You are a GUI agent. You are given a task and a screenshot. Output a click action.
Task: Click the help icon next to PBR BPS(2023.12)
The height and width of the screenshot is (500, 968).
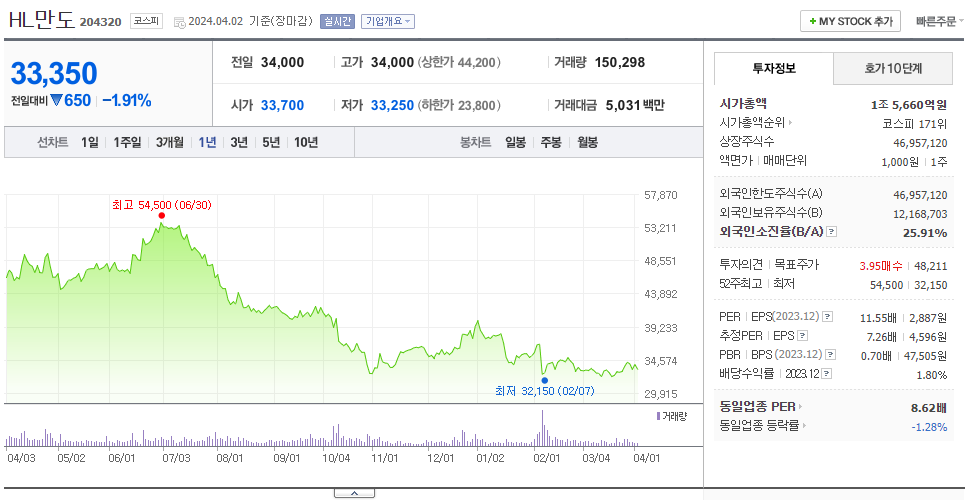(x=832, y=355)
